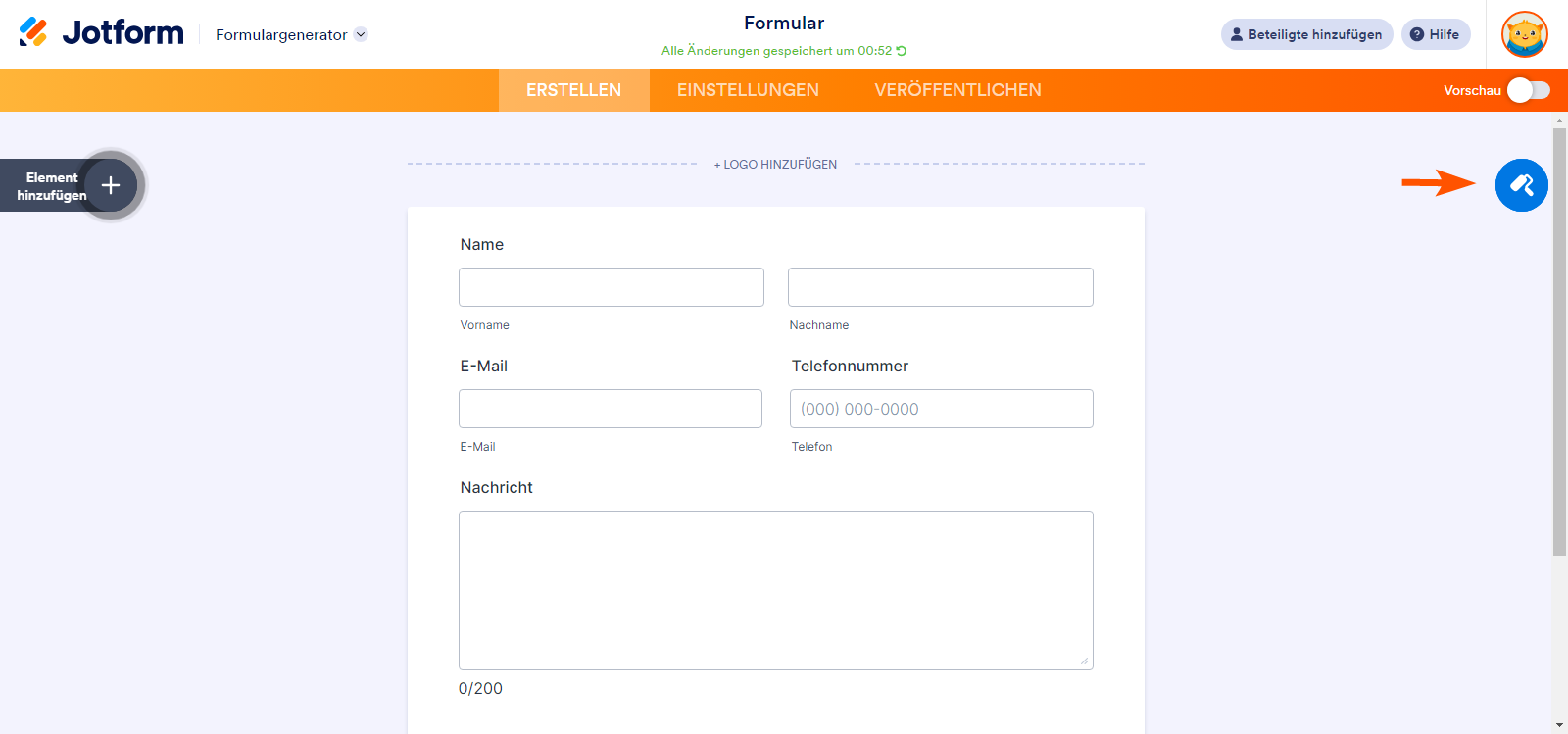Click the Nachname input field
Viewport: 1568px width, 734px height.
(x=940, y=287)
